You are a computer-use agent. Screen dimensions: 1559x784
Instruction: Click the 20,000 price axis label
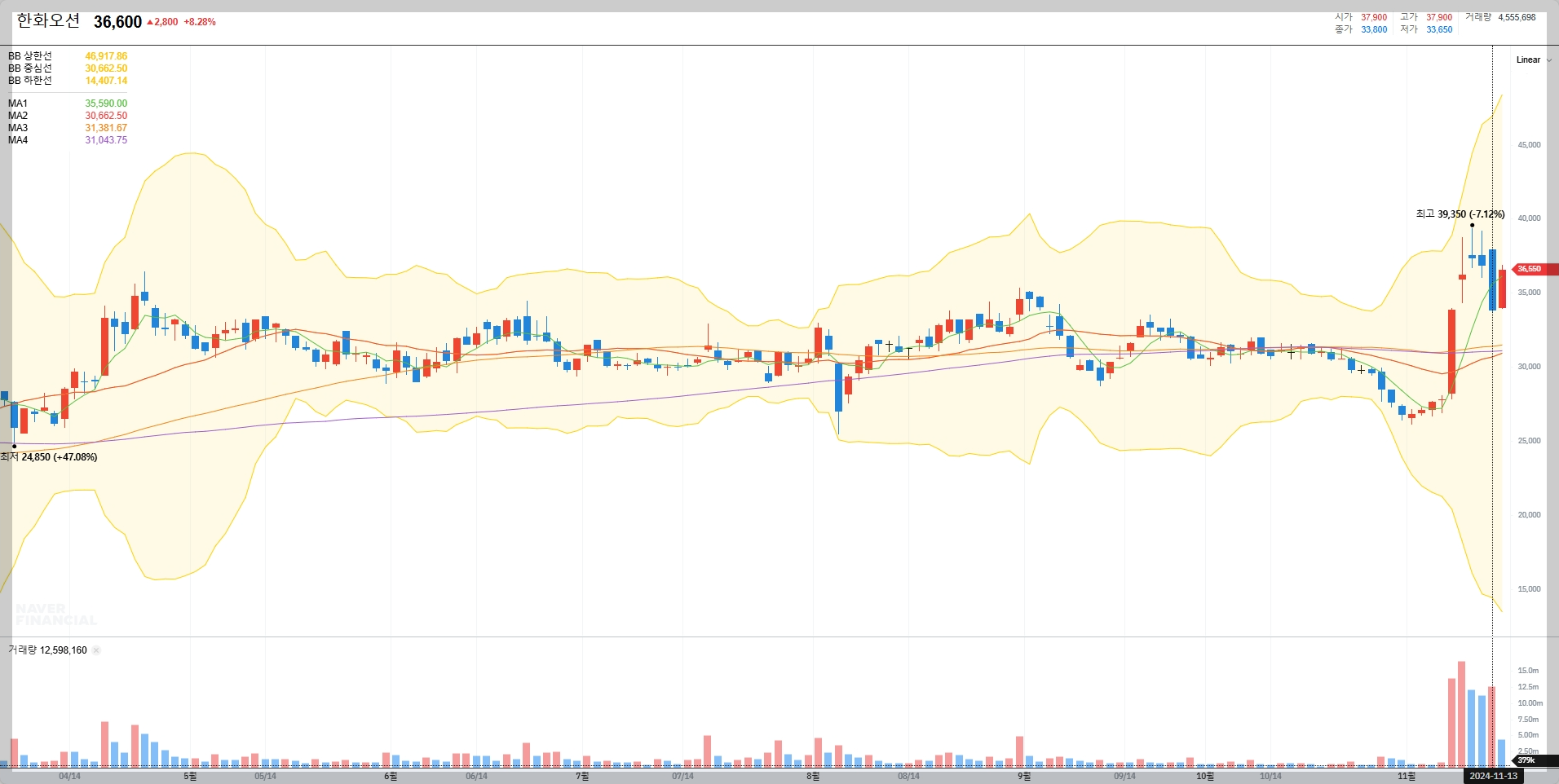(x=1529, y=515)
